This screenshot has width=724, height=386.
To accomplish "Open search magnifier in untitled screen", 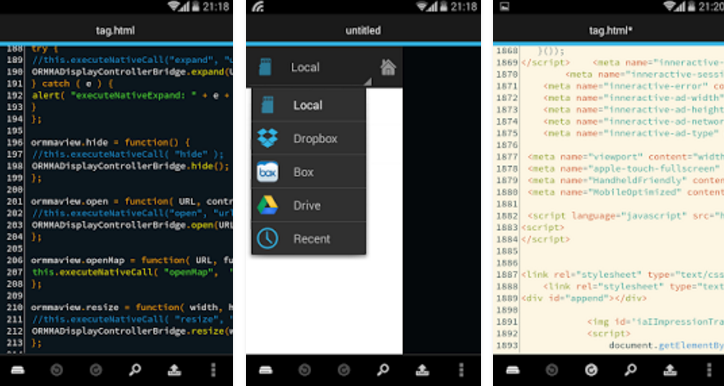I will coord(383,370).
